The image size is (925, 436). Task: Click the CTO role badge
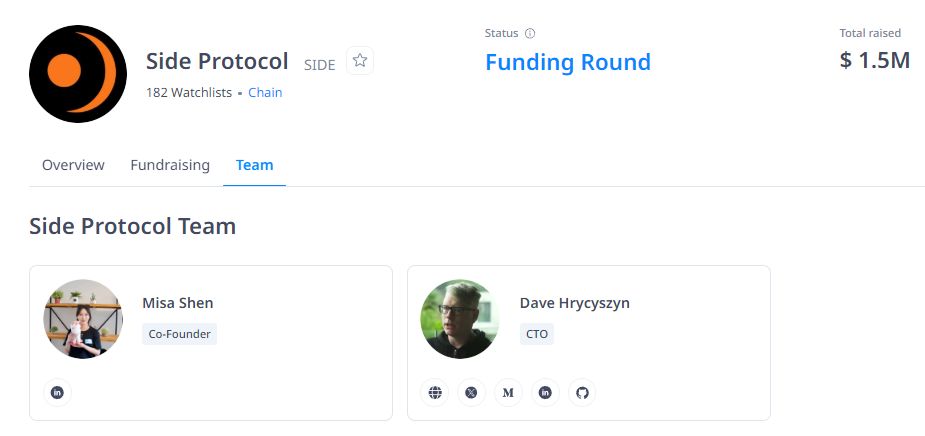536,334
